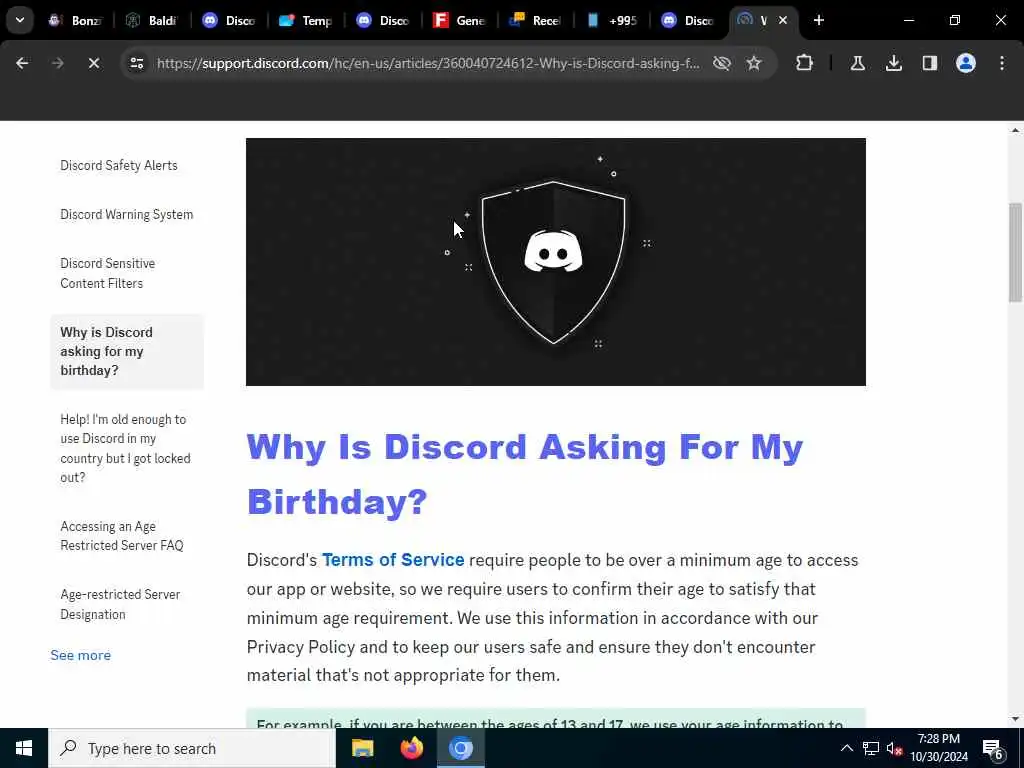Image resolution: width=1024 pixels, height=768 pixels.
Task: Open the tab search dropdown arrow
Action: (x=20, y=20)
